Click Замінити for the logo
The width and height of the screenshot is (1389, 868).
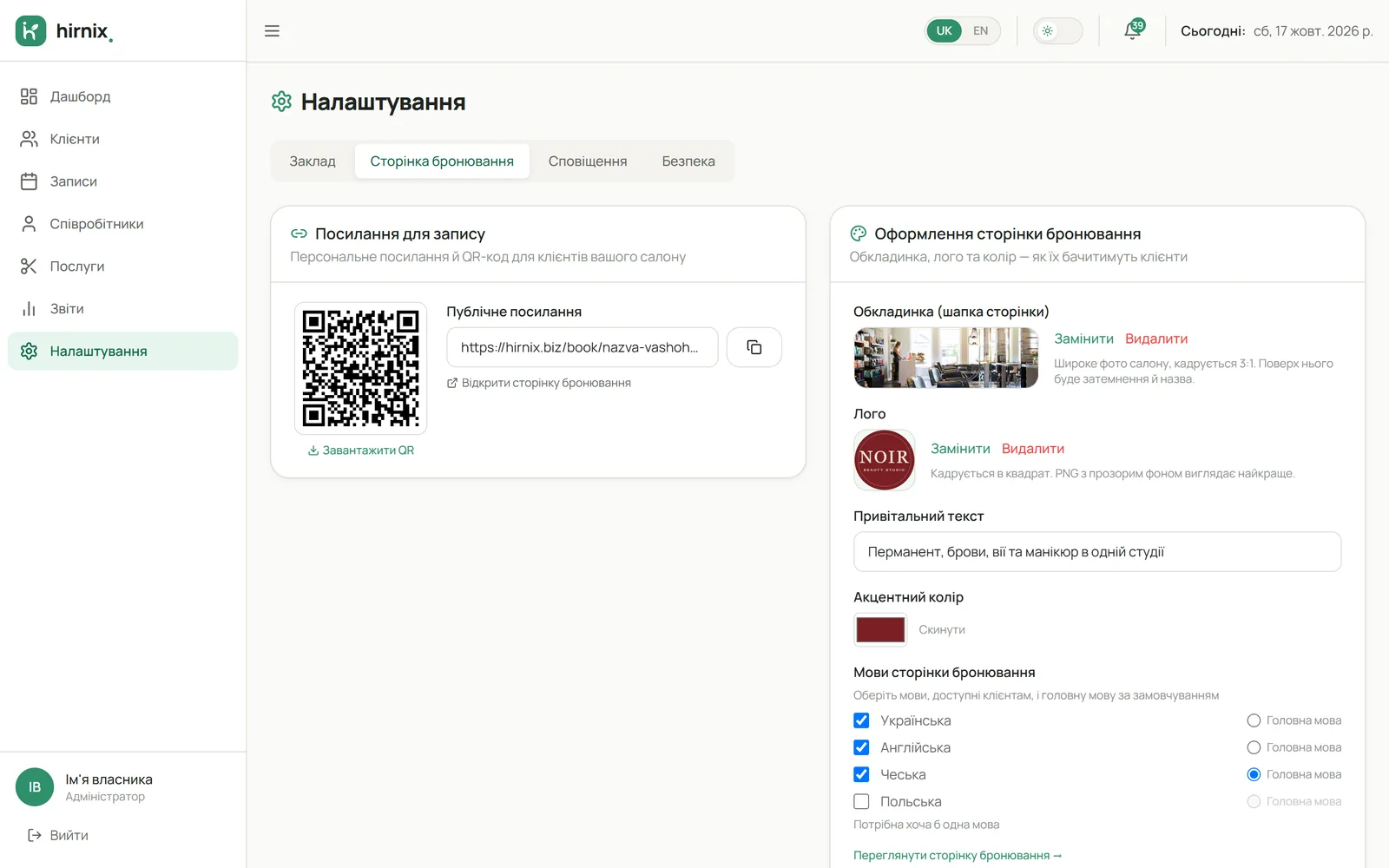click(x=960, y=449)
